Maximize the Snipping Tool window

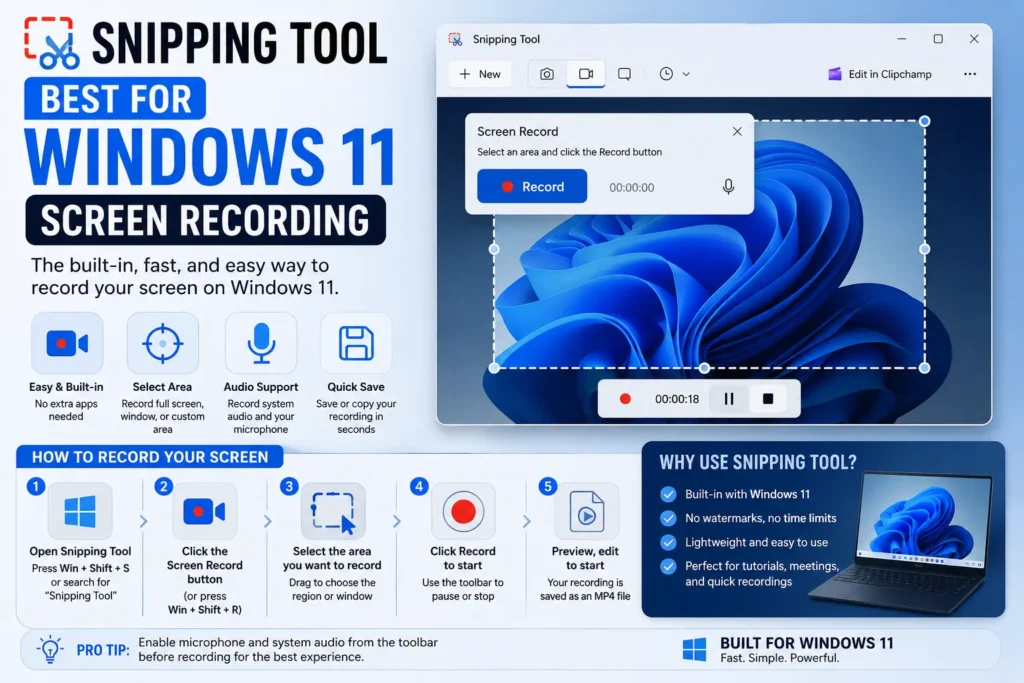(938, 39)
